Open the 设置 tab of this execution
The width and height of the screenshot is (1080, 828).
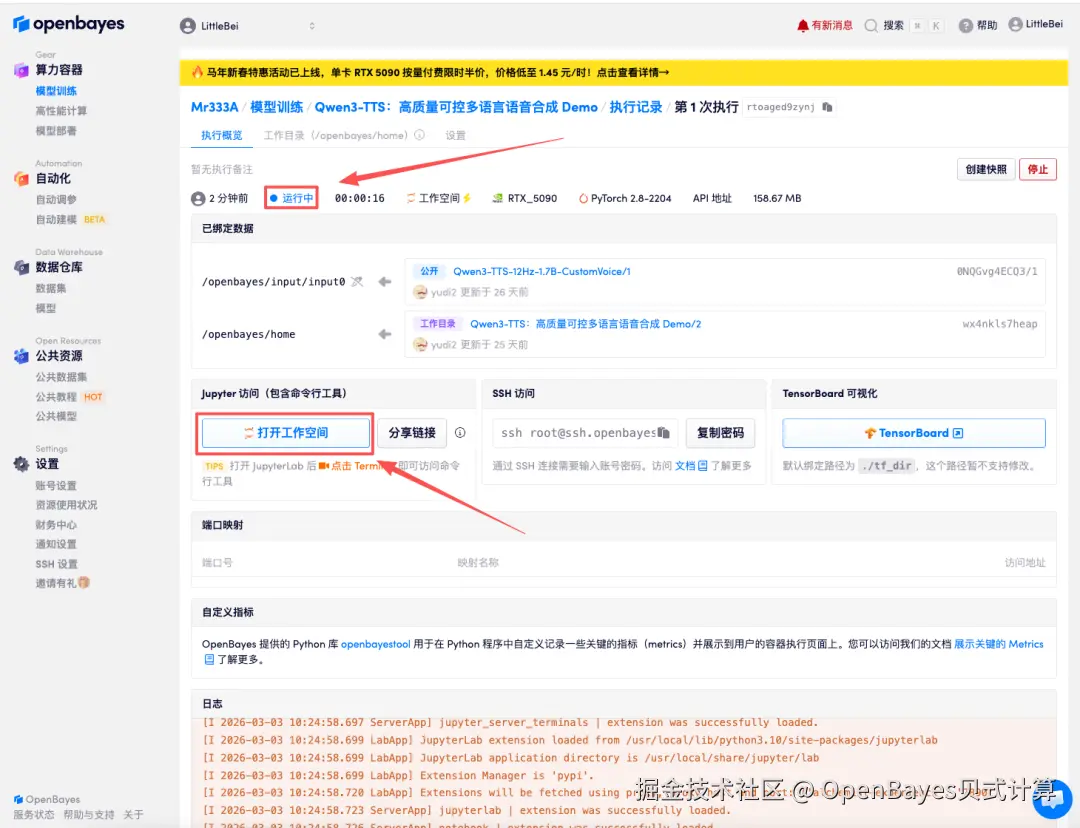tap(455, 135)
